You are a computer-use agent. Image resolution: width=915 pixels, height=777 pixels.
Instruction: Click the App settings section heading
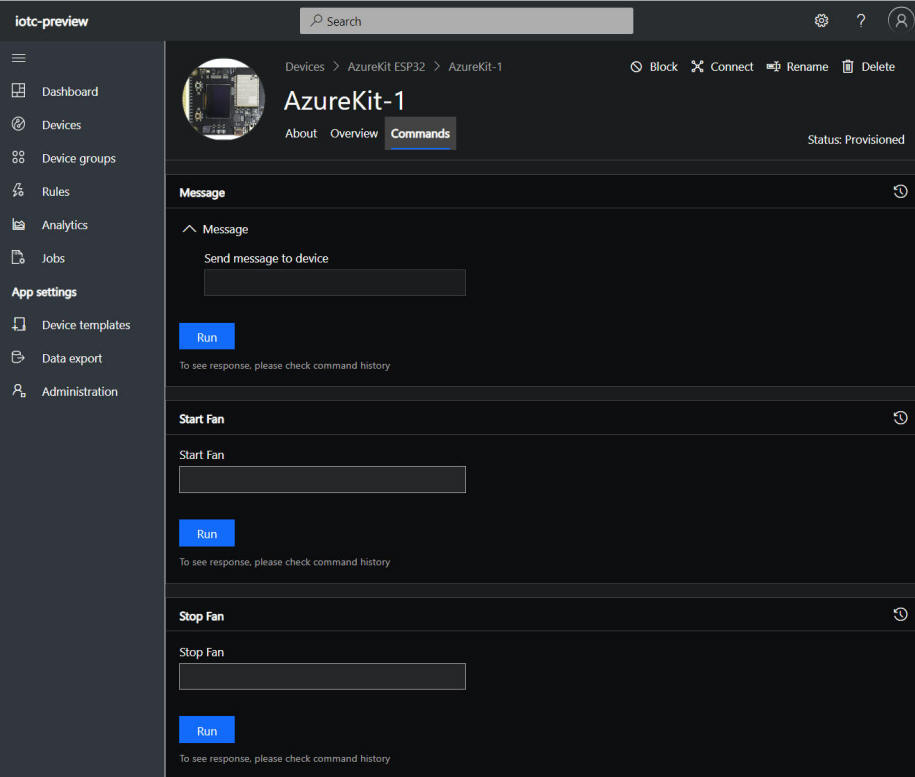tap(44, 292)
